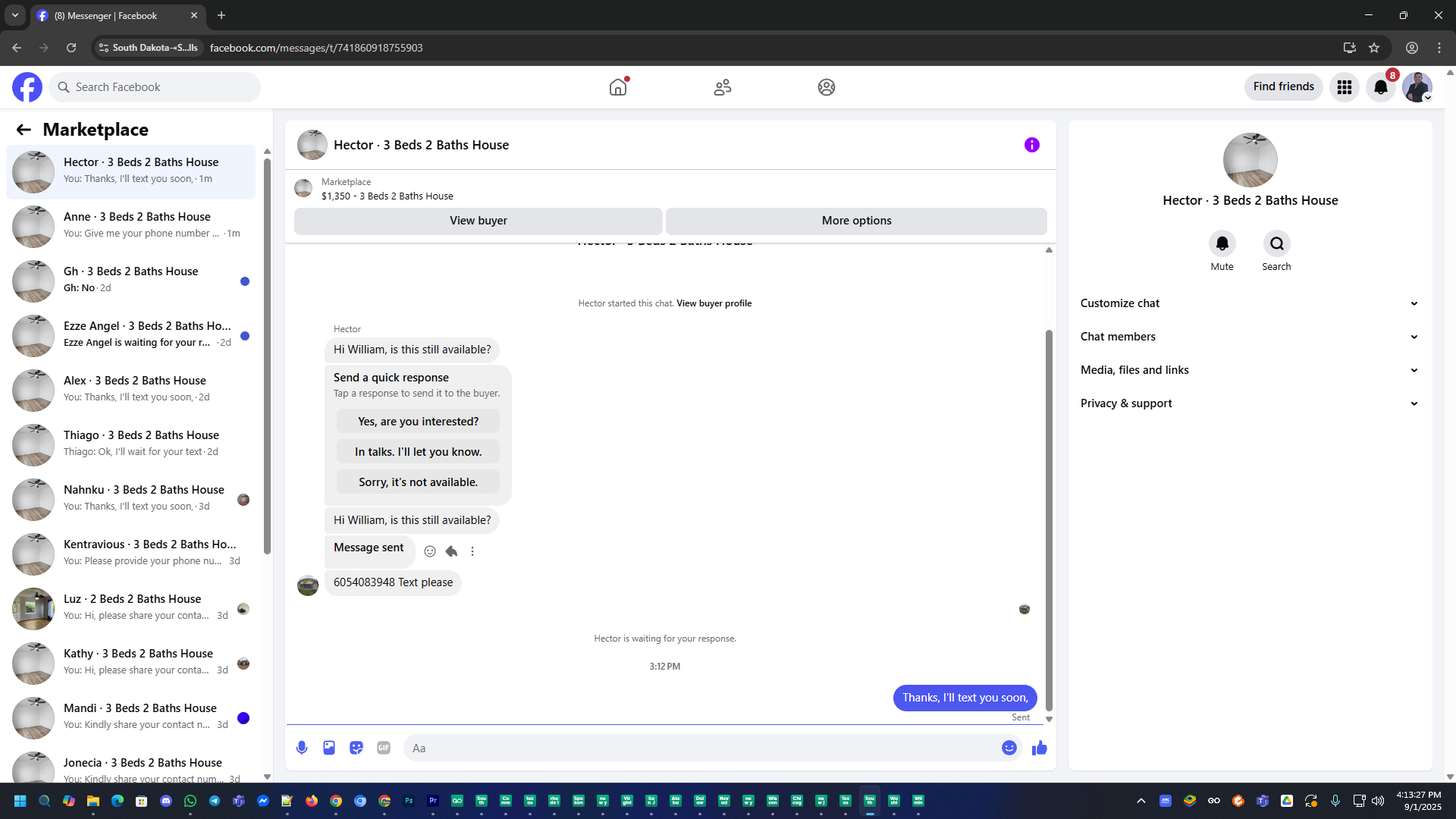Open the emoji picker in message box
The image size is (1456, 819).
click(1009, 748)
